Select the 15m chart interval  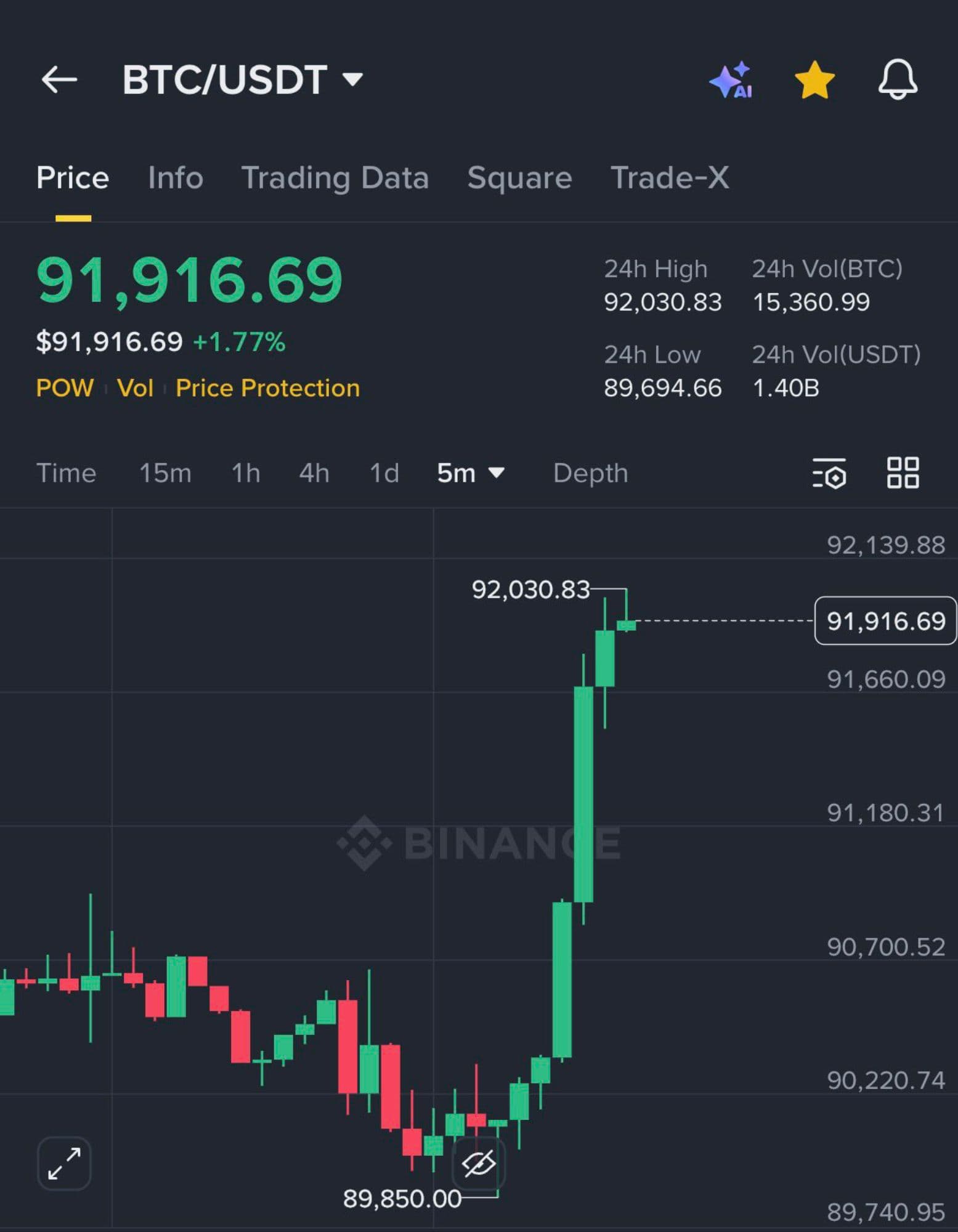pyautogui.click(x=165, y=473)
